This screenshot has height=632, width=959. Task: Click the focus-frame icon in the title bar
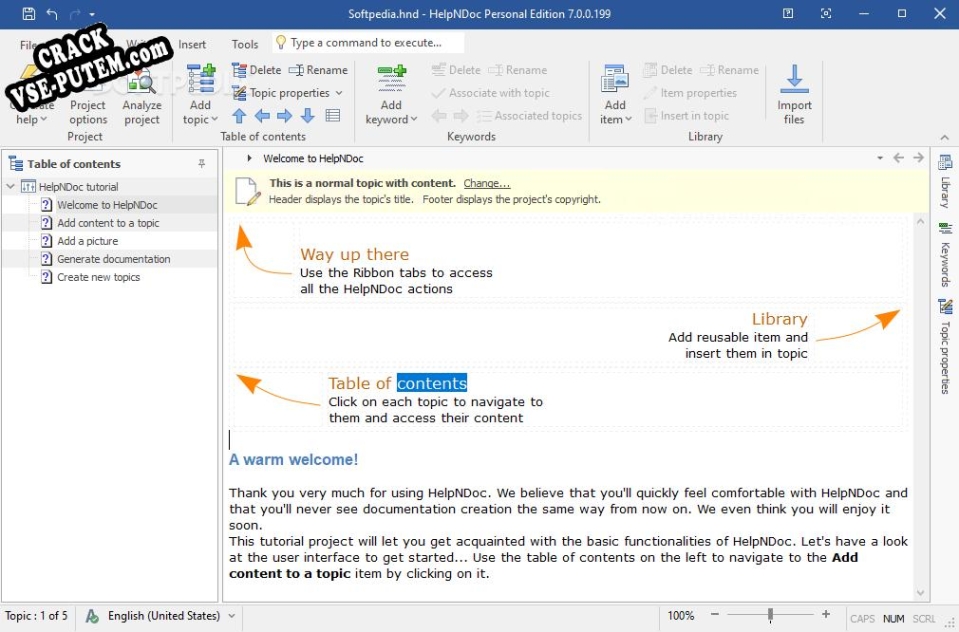[x=826, y=13]
